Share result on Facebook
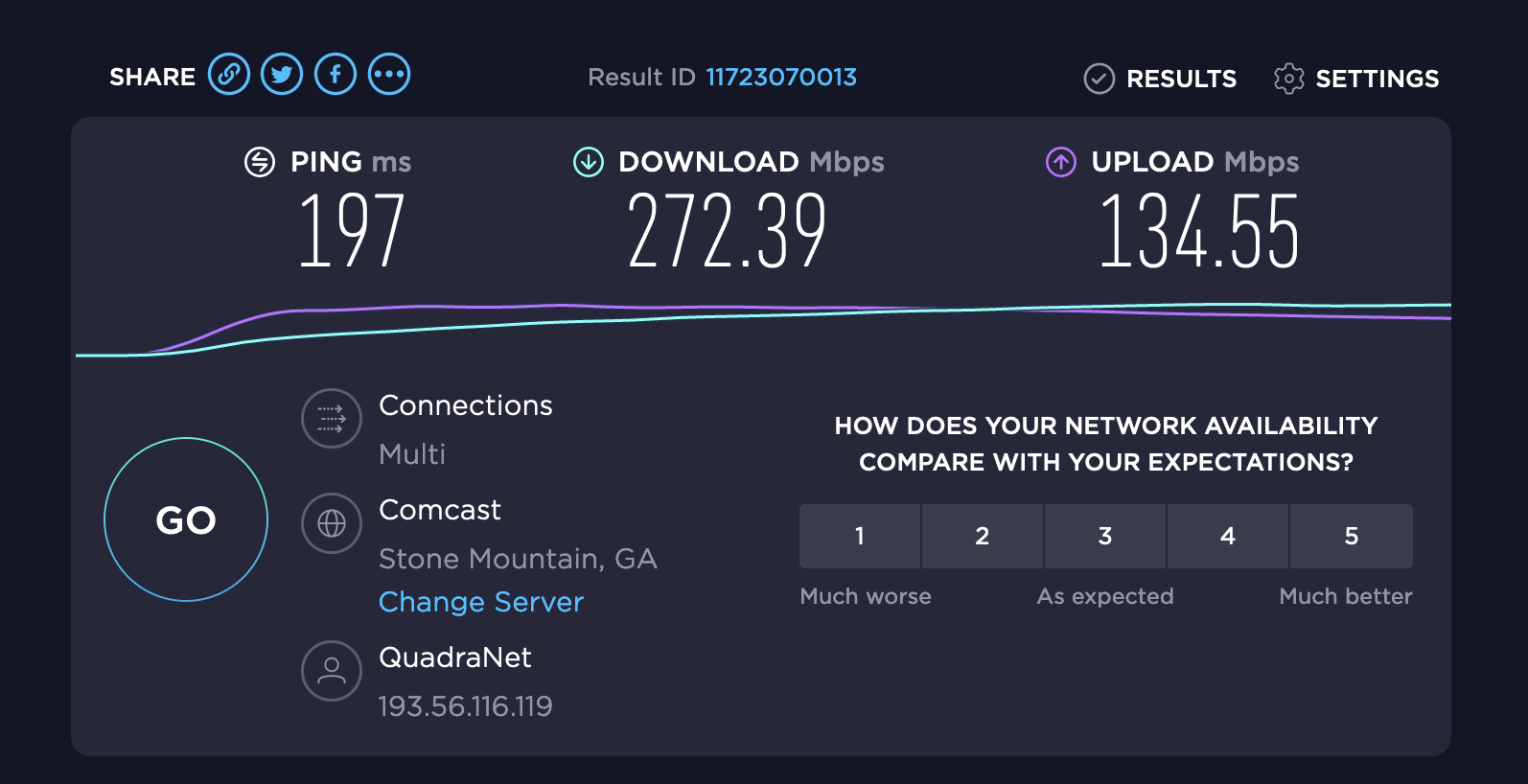1528x784 pixels. (336, 75)
